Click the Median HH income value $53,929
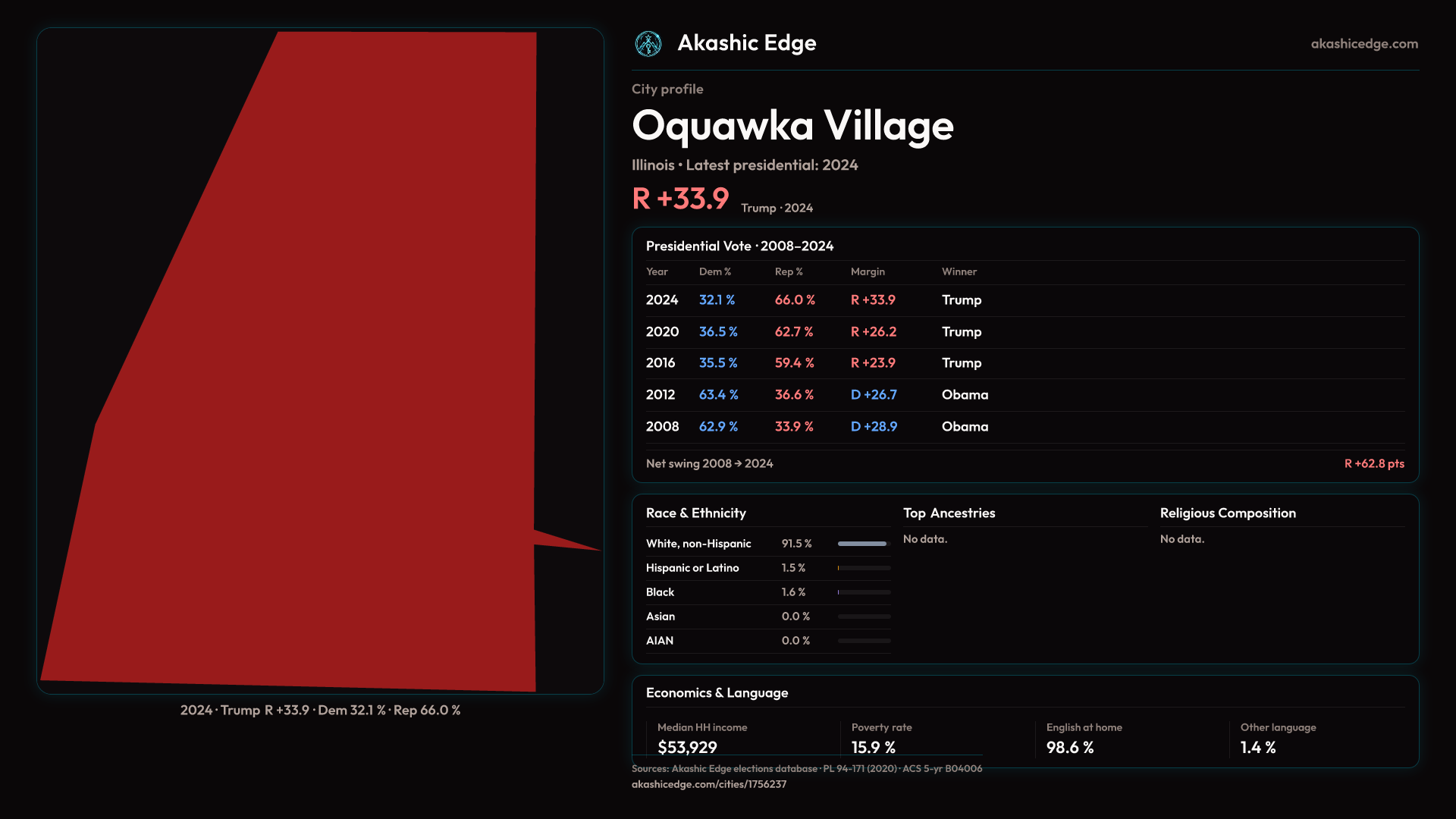The height and width of the screenshot is (819, 1456). point(687,747)
